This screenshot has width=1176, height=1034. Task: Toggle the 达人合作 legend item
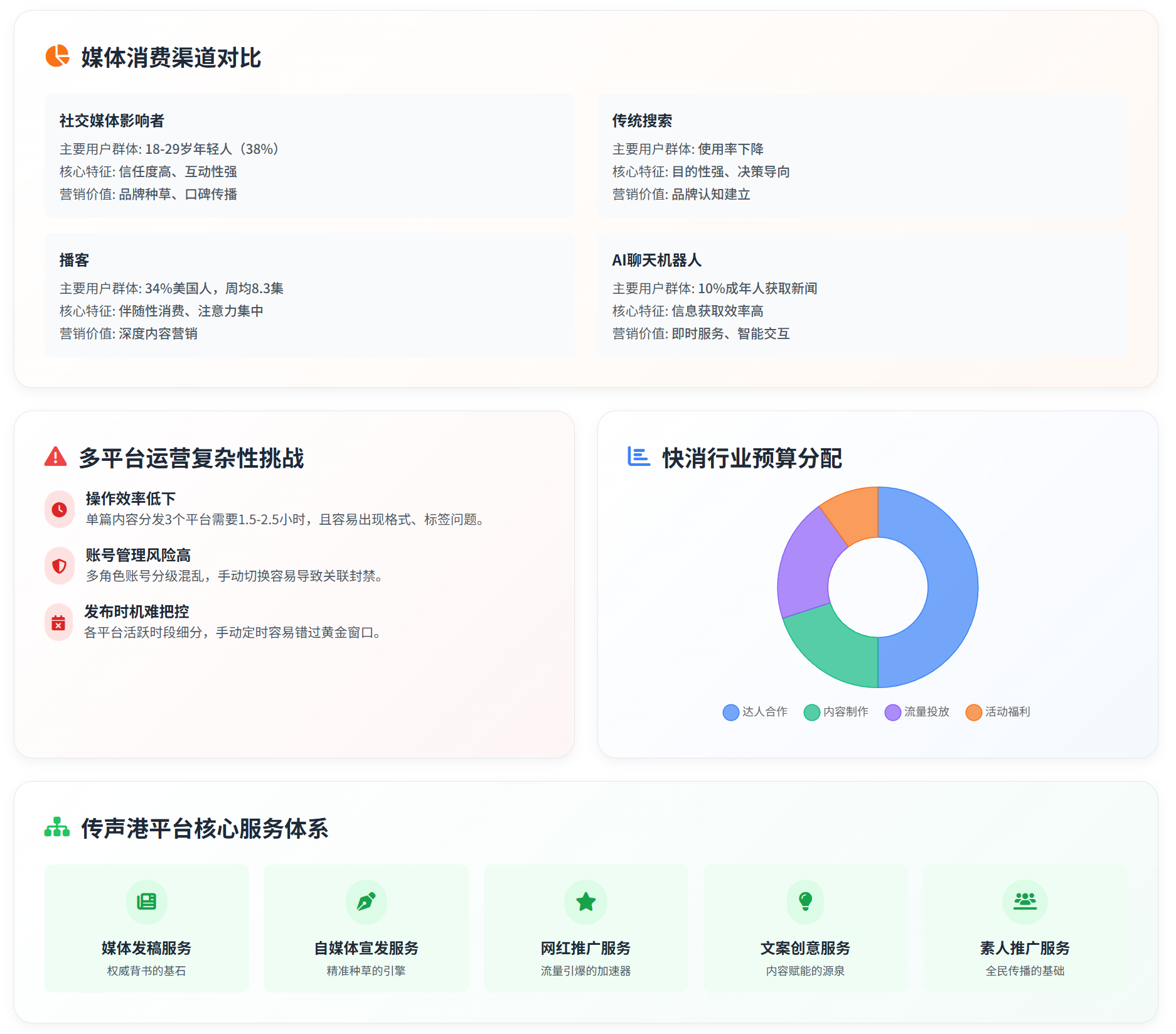click(x=755, y=712)
